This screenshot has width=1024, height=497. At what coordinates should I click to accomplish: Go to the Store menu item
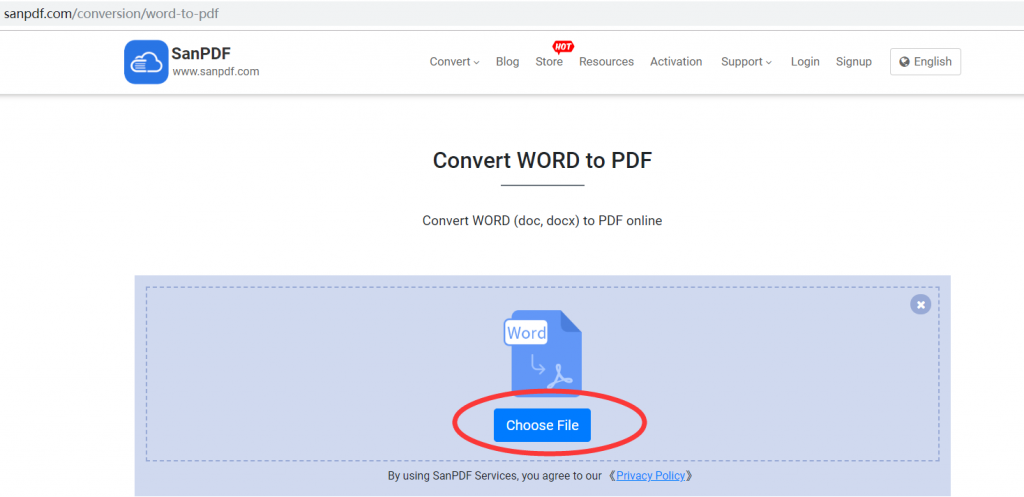549,62
